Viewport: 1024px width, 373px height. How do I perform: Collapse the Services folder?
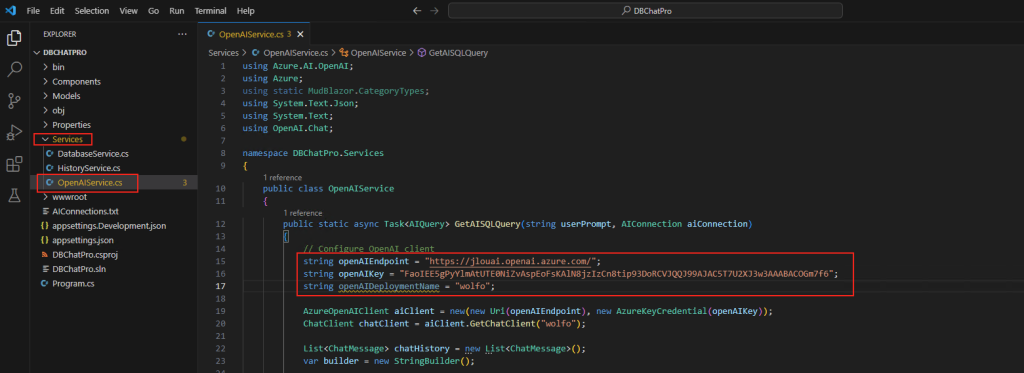pos(114,139)
